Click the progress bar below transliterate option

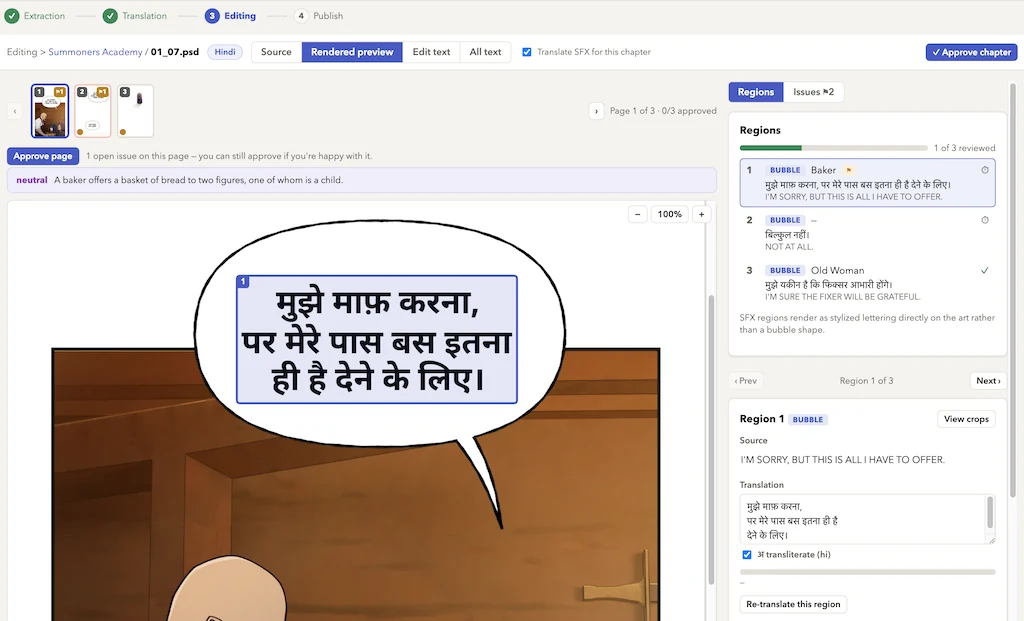tap(867, 572)
